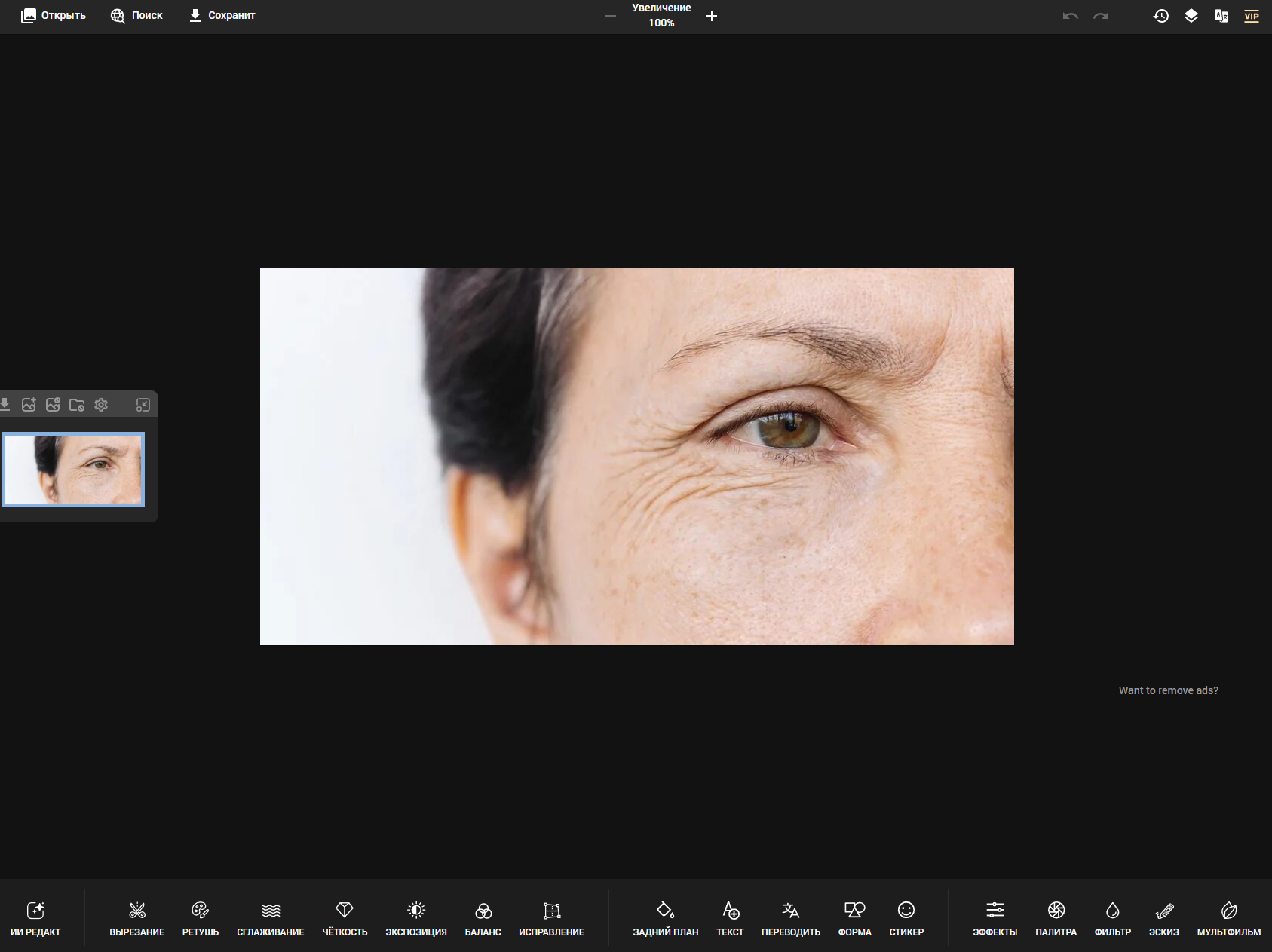Screen dimensions: 1272x952
Task: Click the Открыть open image button
Action: coord(54,15)
